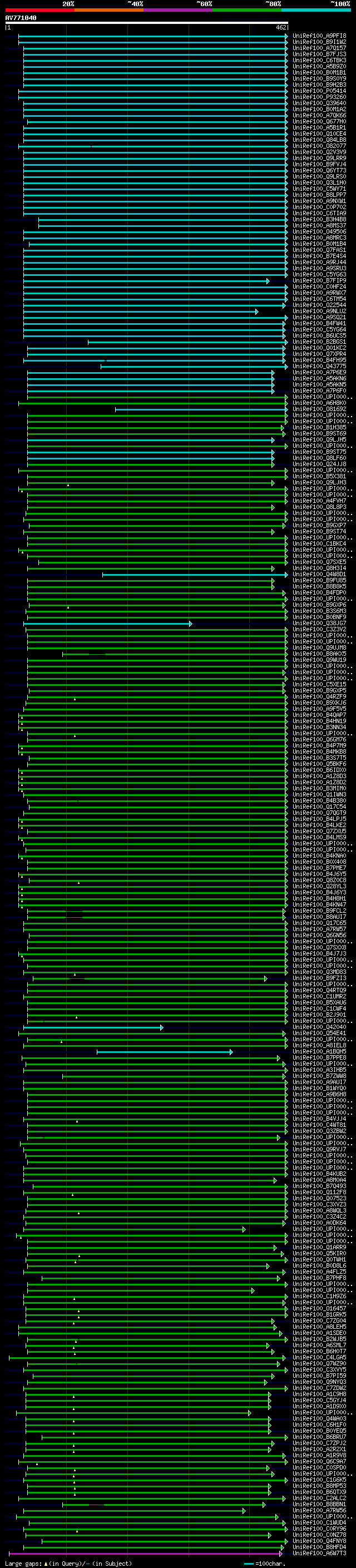The height and width of the screenshot is (1568, 356).
Task: Click the UniRef100_O22544 label
Action: point(319,305)
